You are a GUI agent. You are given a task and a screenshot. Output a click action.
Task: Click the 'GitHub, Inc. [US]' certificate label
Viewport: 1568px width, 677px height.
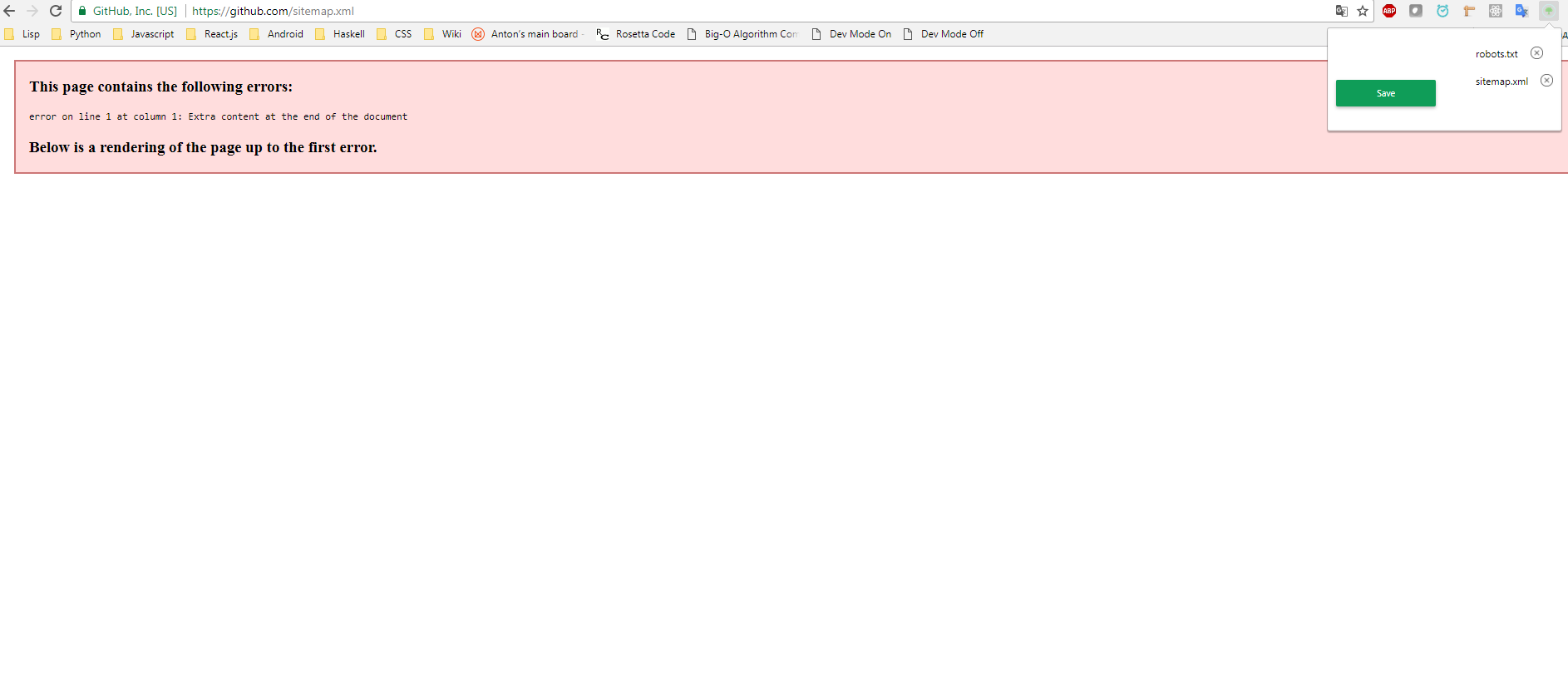[x=135, y=11]
